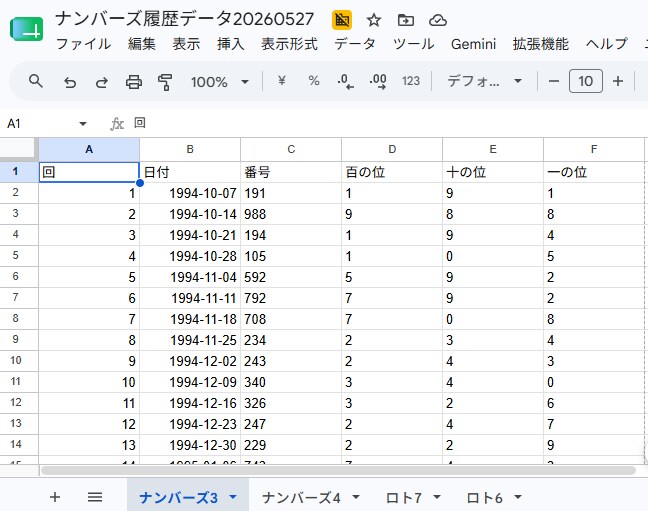Add a new sheet with plus
The height and width of the screenshot is (511, 648).
(x=55, y=497)
